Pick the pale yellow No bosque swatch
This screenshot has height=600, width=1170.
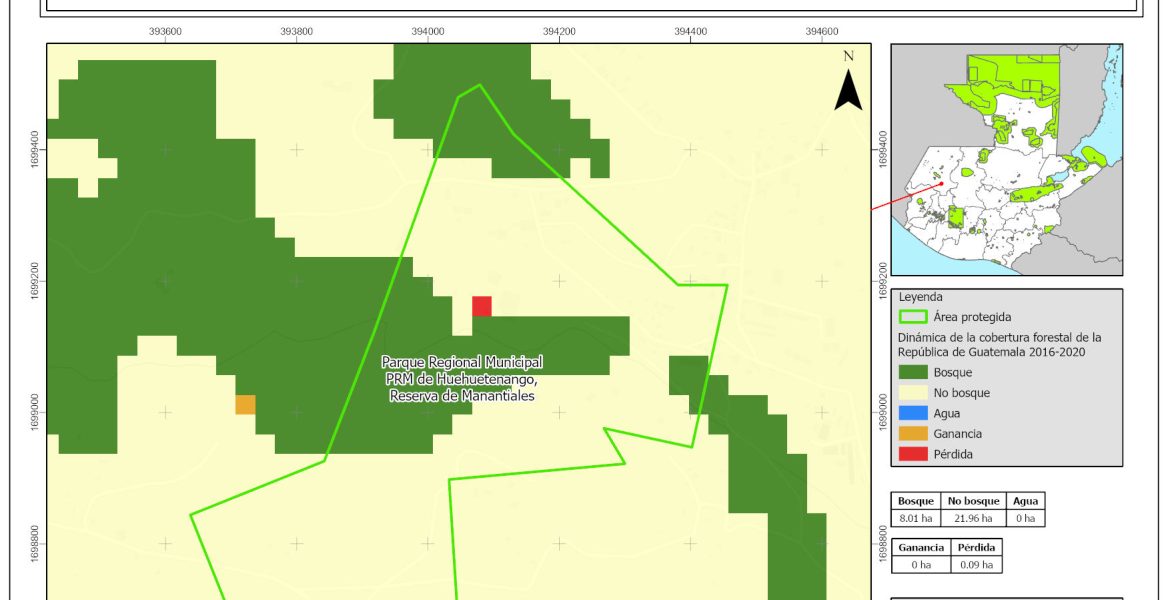pos(912,393)
